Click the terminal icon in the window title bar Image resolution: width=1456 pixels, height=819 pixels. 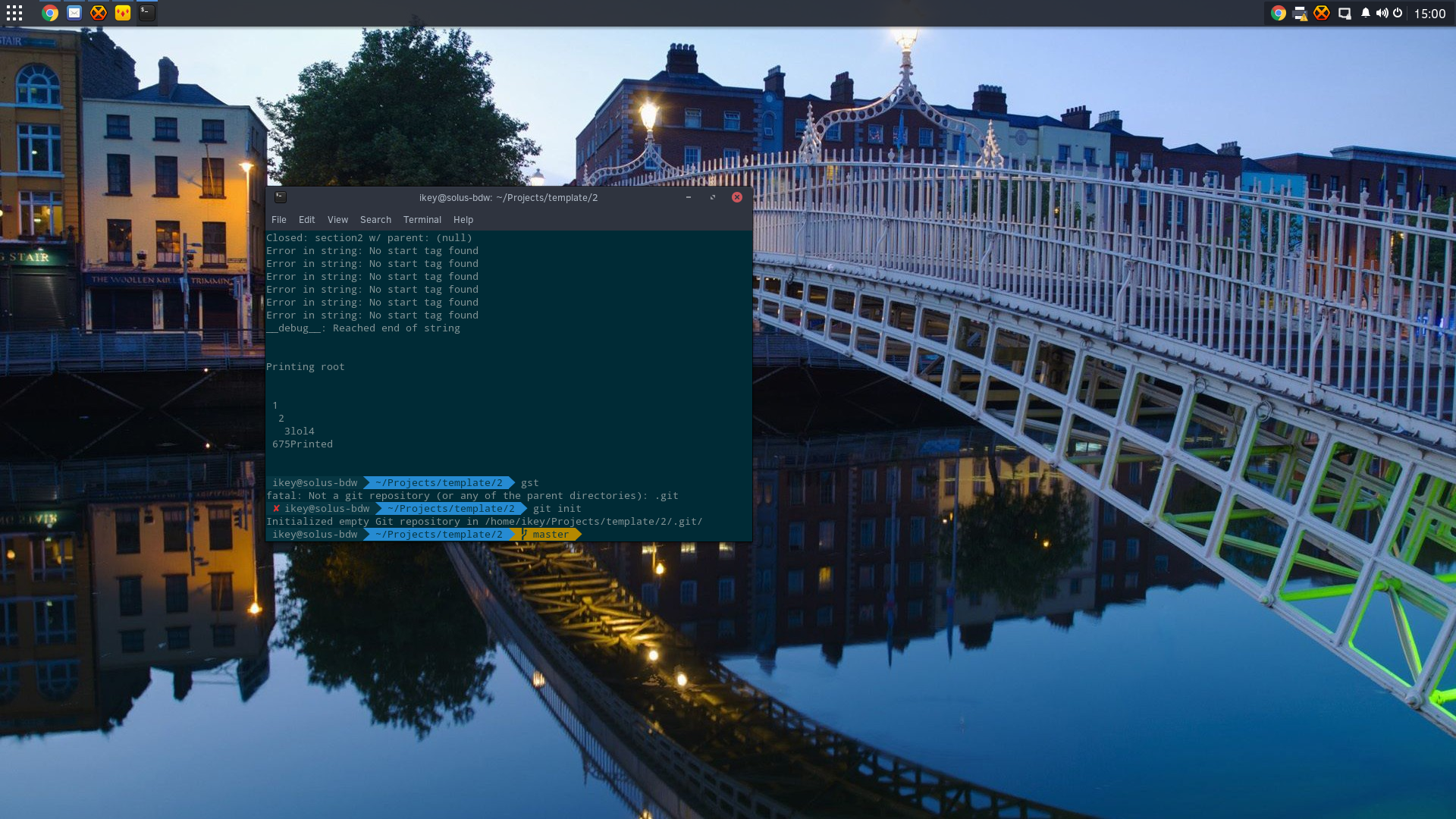(281, 197)
